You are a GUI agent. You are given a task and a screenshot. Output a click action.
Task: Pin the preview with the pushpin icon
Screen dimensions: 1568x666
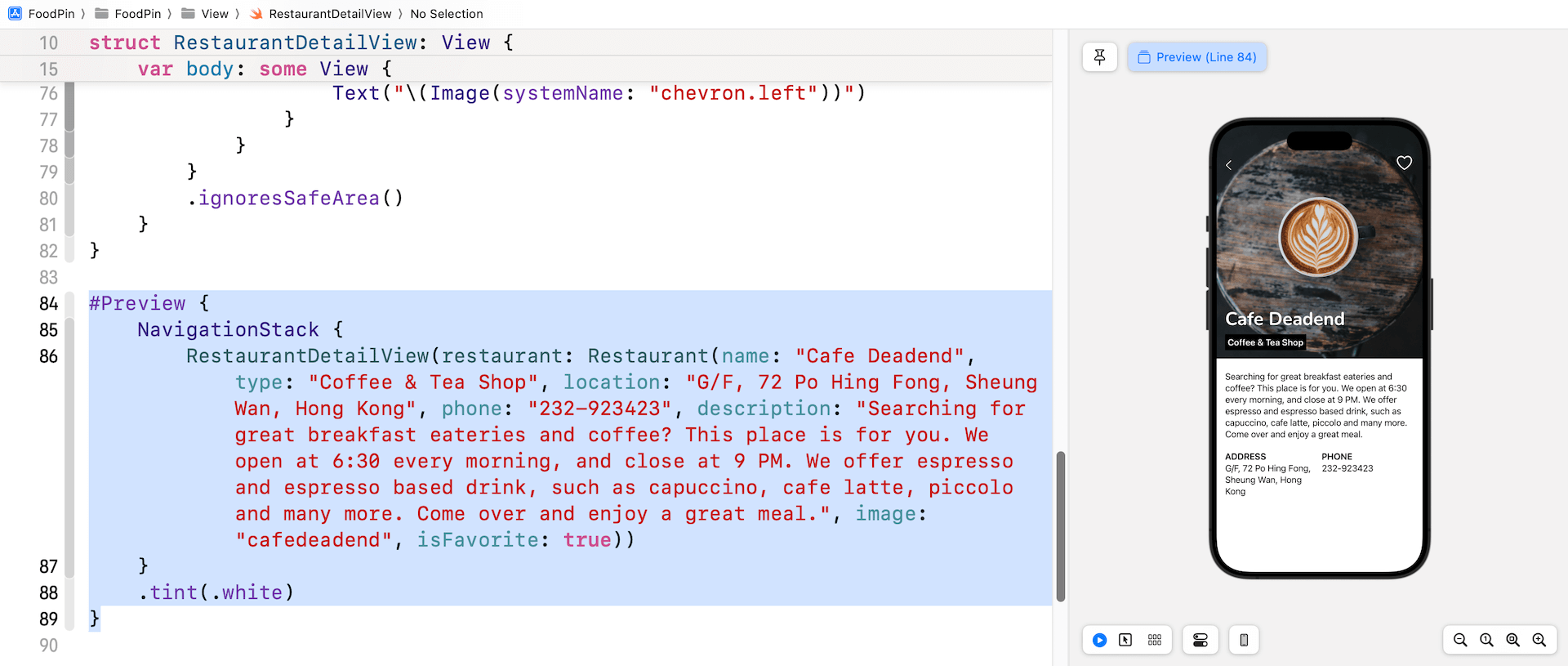[x=1099, y=57]
